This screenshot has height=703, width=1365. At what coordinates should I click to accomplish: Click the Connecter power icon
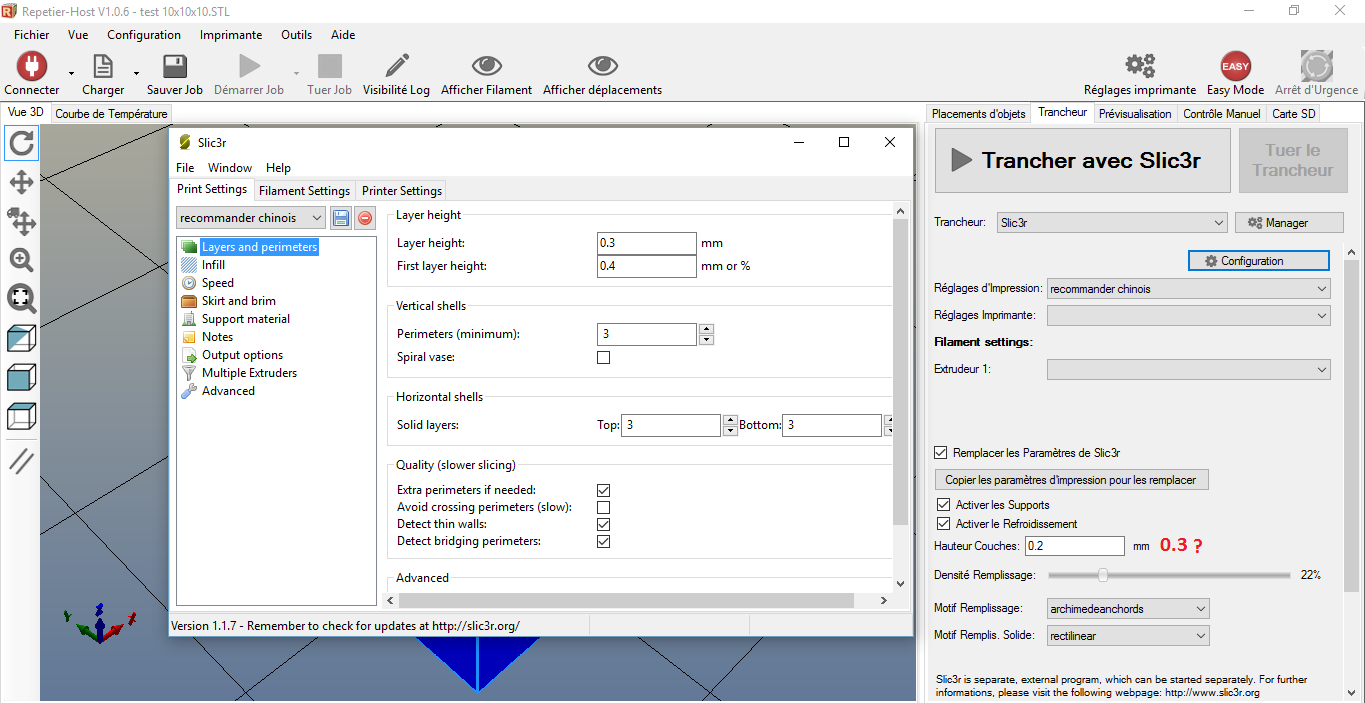click(32, 66)
